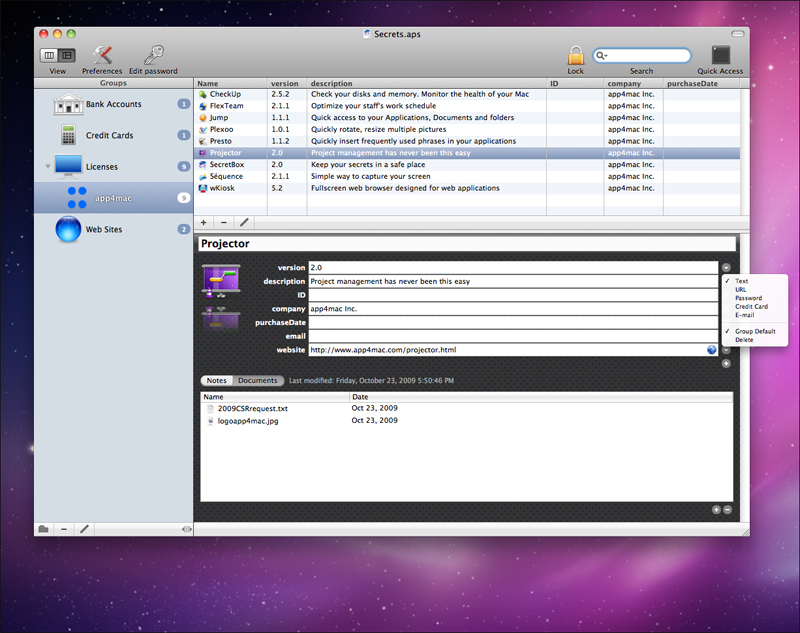Sort by purchaseDate column header
This screenshot has height=633, width=800.
click(x=702, y=83)
